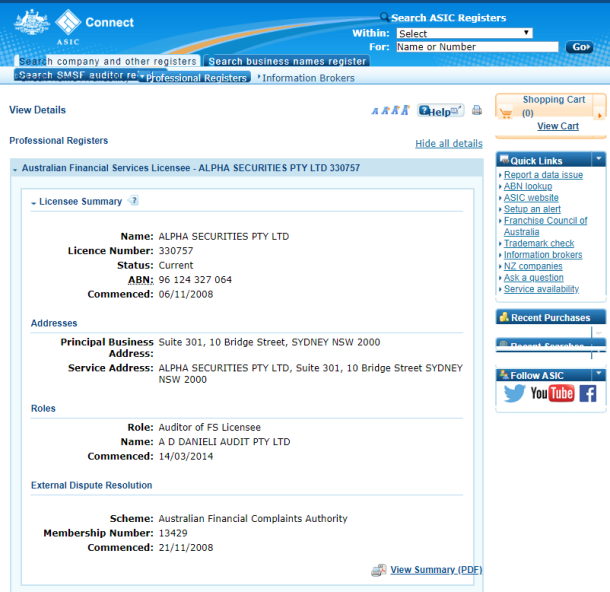Screen dimensions: 610x592
Task: Expand the Recent Purchases panel arrow
Action: point(598,333)
